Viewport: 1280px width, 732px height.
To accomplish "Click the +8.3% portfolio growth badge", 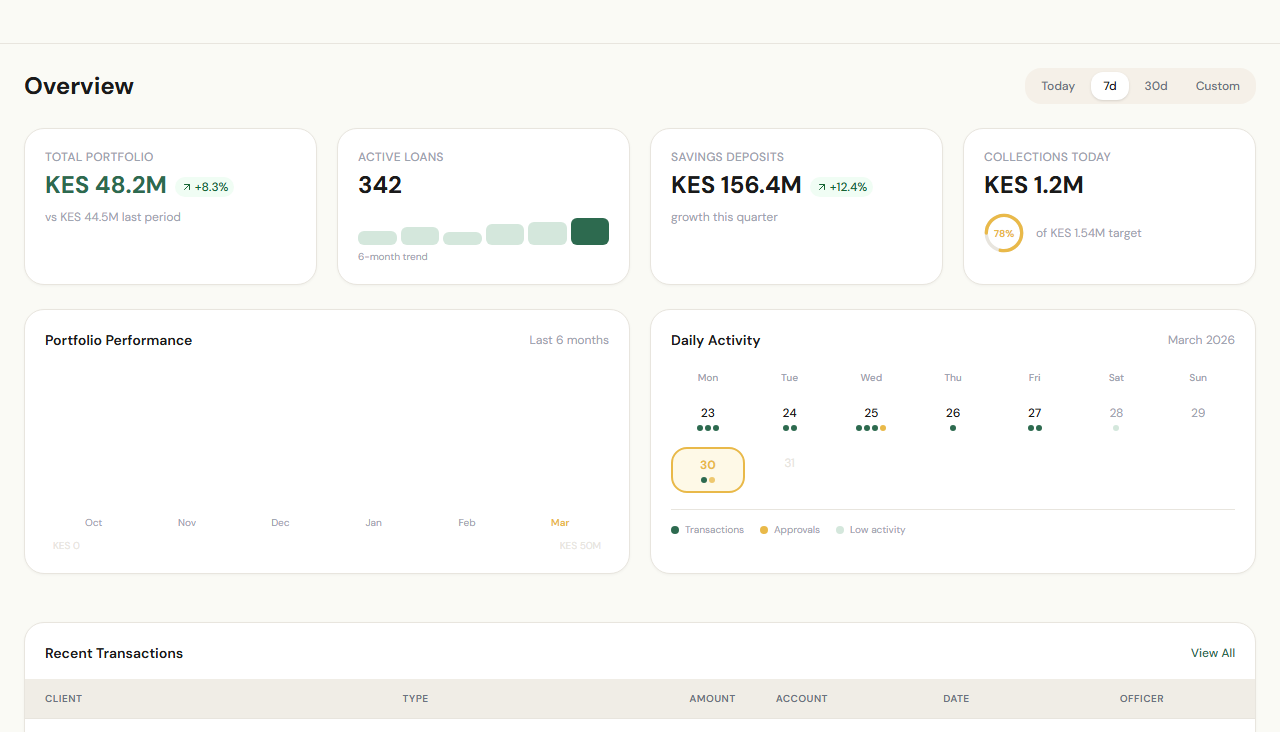I will (205, 187).
